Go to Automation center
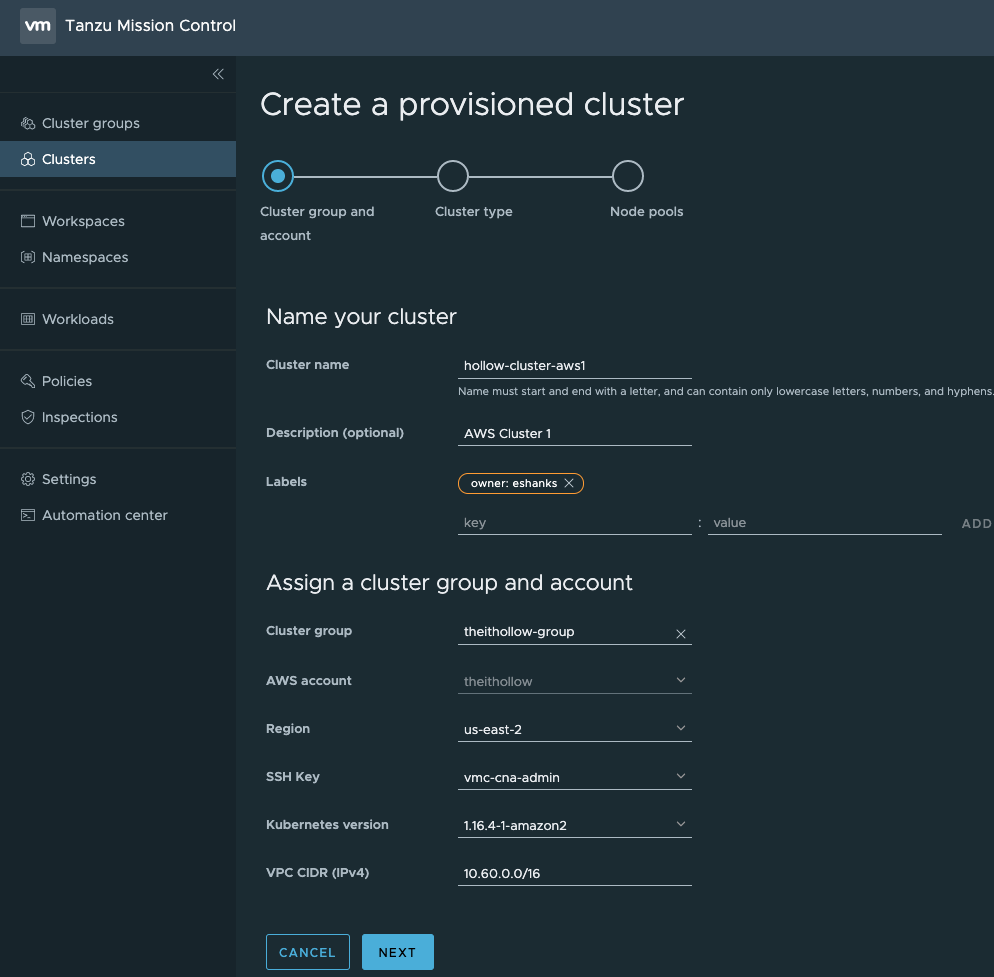The image size is (994, 977). (x=104, y=516)
